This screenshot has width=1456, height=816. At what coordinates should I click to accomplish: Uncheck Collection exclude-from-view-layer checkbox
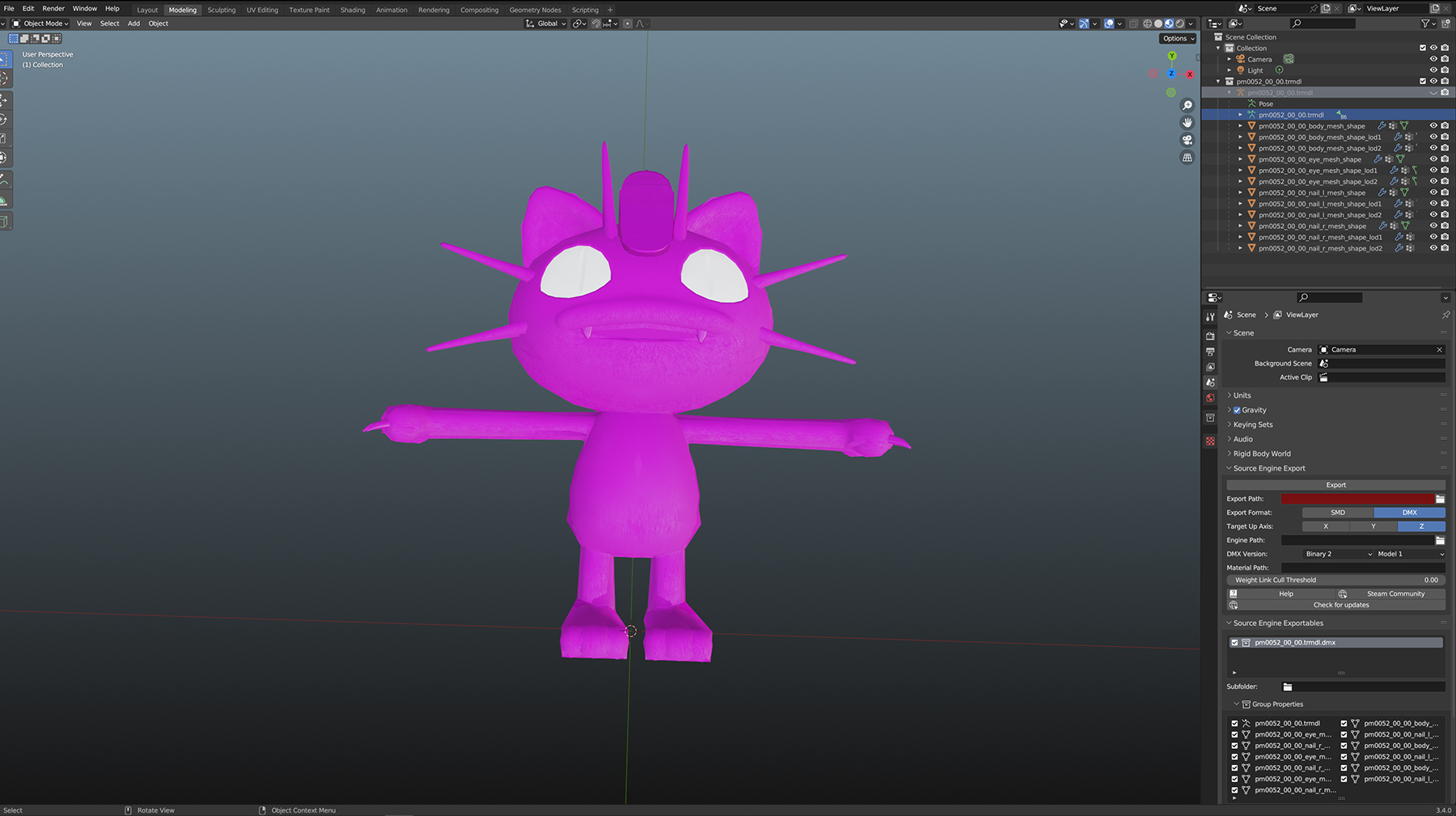pos(1423,48)
